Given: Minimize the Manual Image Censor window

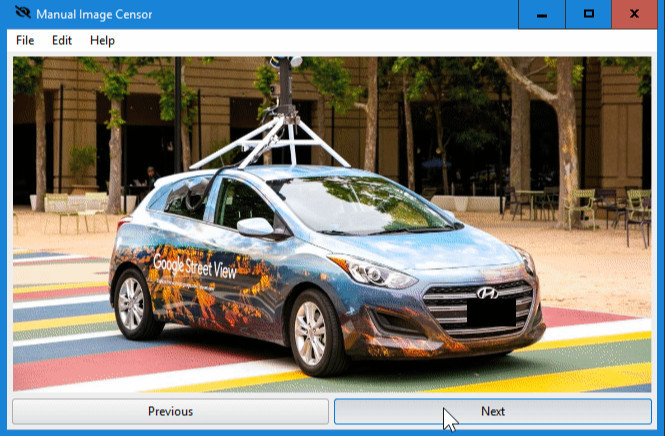Looking at the screenshot, I should (x=542, y=14).
